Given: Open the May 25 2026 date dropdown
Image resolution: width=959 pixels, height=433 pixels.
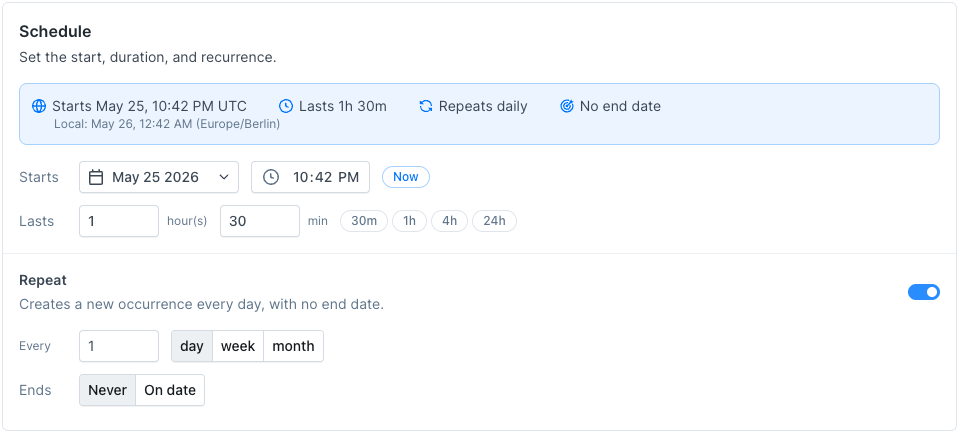Looking at the screenshot, I should point(159,177).
